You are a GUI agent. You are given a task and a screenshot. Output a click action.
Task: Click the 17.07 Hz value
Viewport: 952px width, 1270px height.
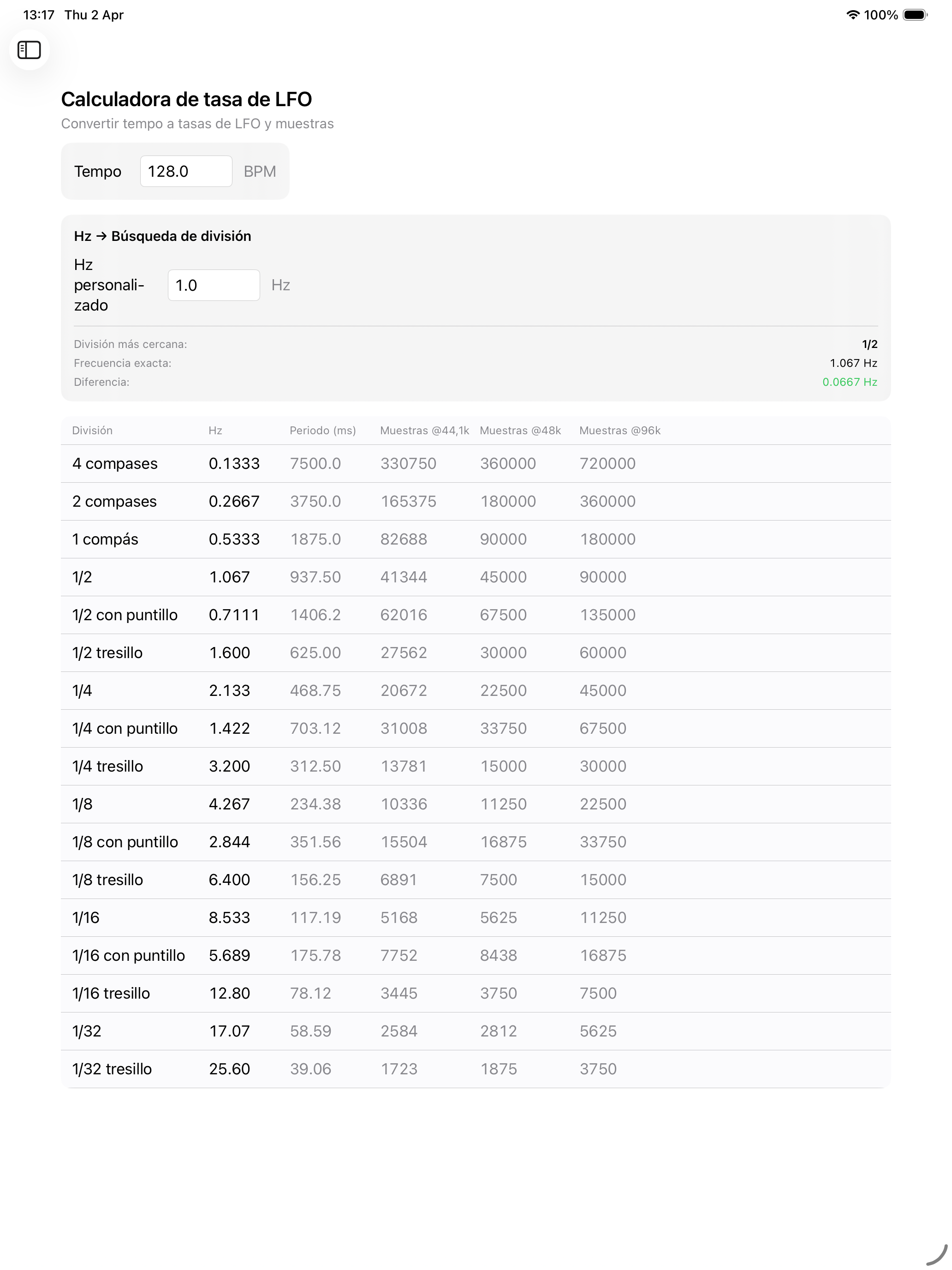(x=230, y=1031)
